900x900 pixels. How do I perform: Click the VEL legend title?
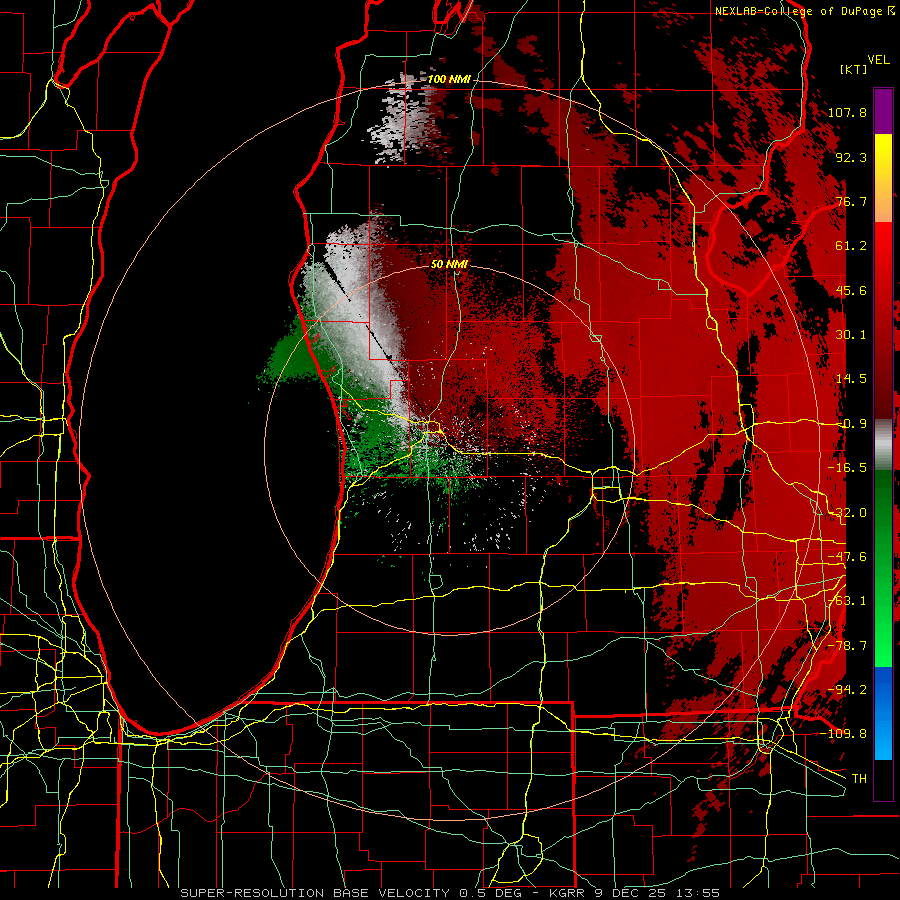point(878,60)
